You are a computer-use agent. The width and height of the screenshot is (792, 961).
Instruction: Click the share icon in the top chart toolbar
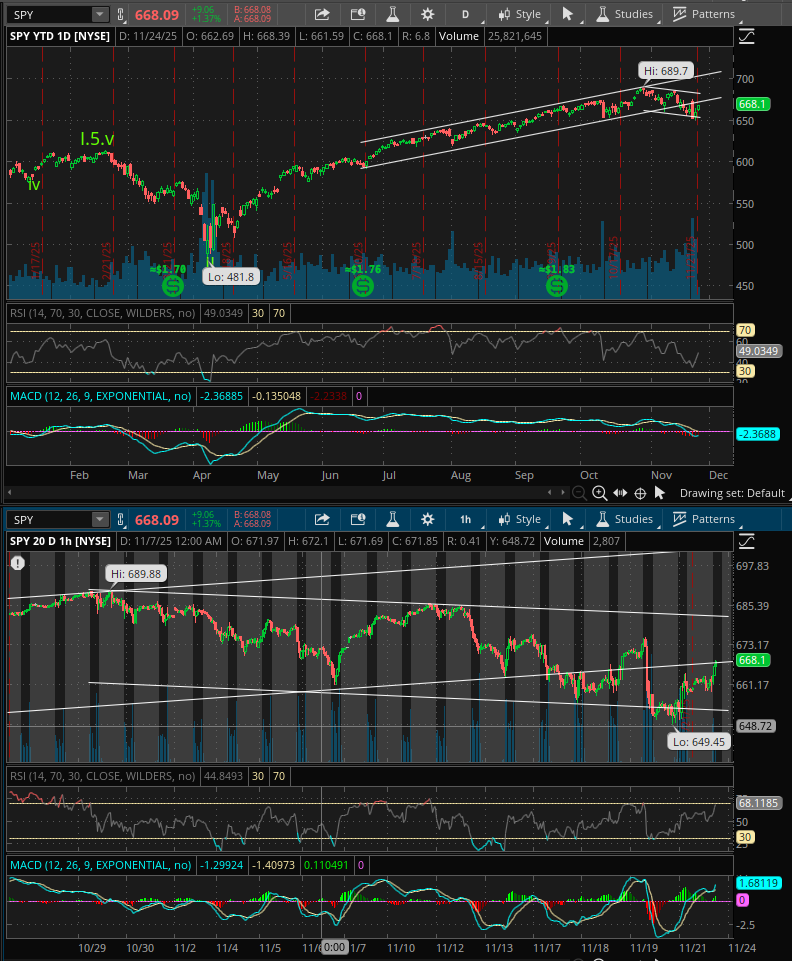[322, 14]
